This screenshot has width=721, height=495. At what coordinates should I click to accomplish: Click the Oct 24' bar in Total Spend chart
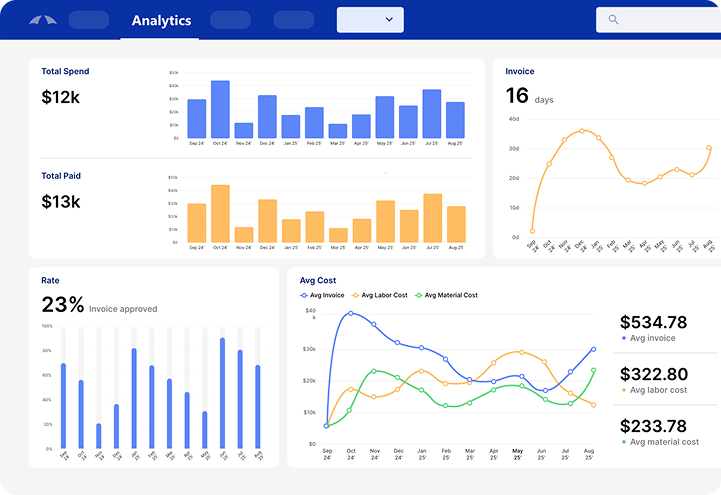pyautogui.click(x=220, y=110)
